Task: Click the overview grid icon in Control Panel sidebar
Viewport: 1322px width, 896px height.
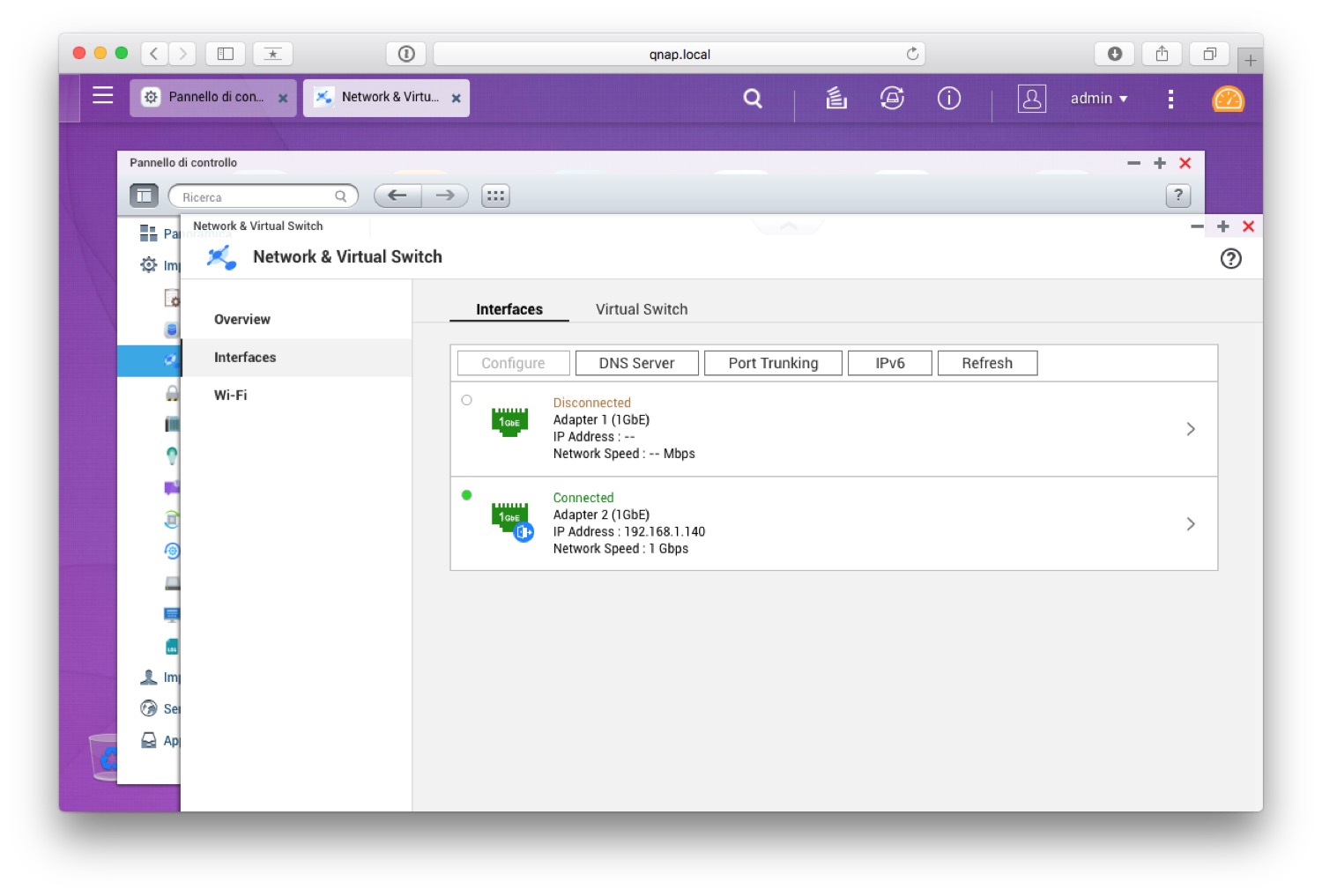Action: [x=148, y=233]
